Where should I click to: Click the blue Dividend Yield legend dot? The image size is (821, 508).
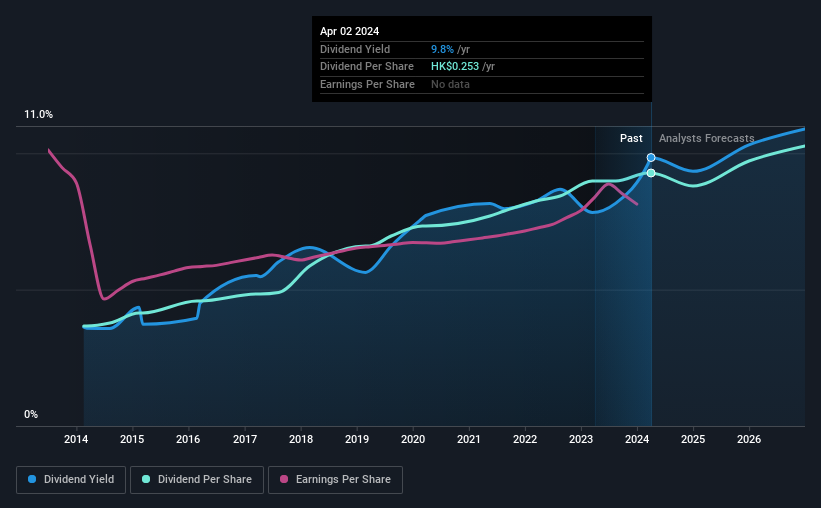32,479
